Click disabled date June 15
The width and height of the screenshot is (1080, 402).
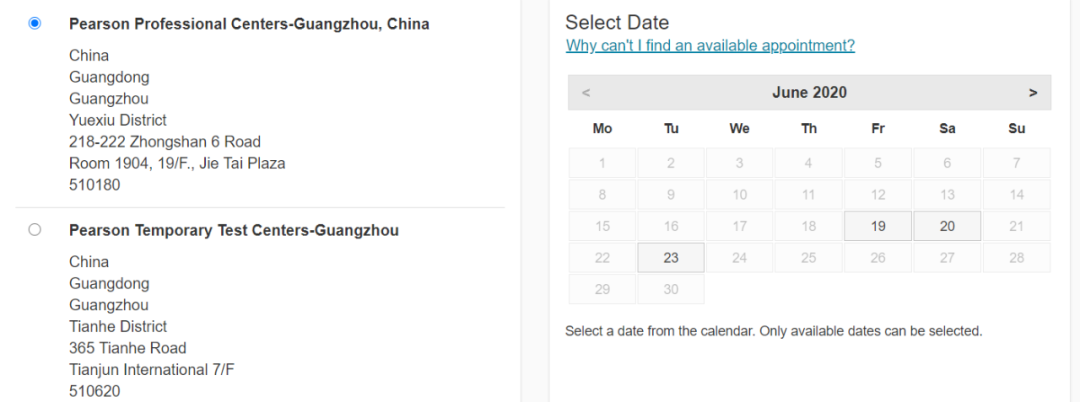(x=602, y=227)
